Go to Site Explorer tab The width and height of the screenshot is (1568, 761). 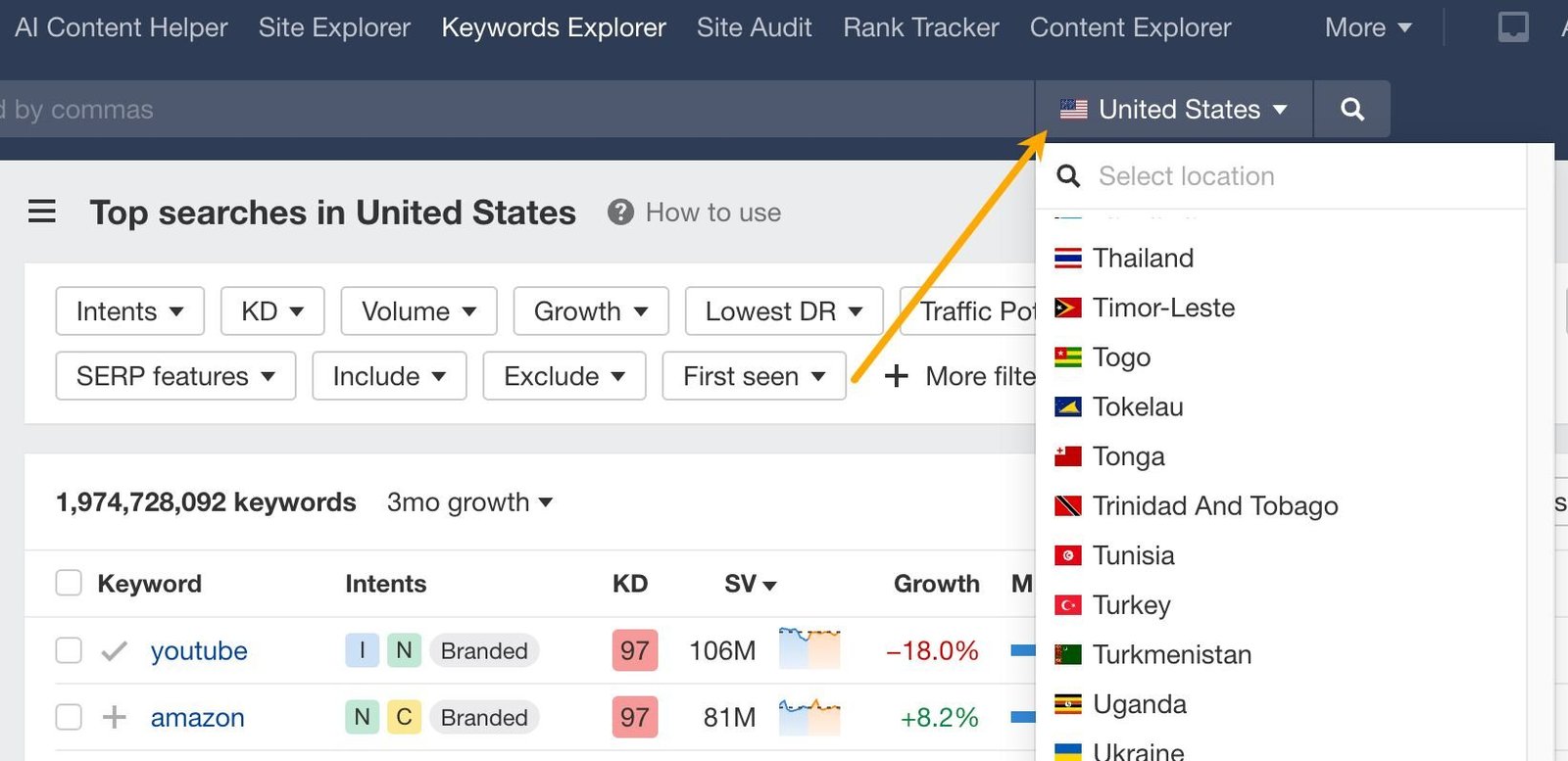[334, 27]
